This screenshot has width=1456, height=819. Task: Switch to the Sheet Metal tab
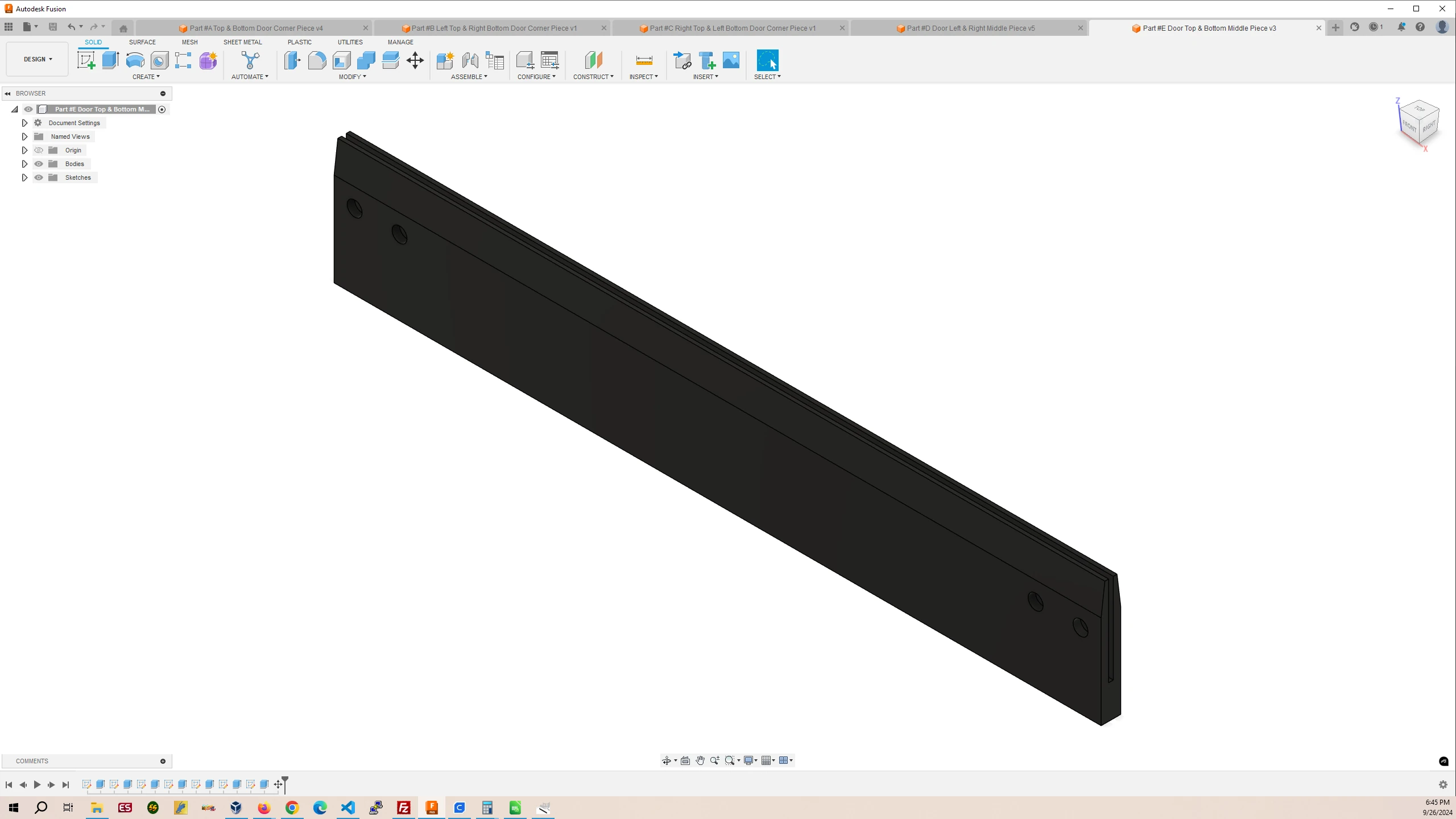tap(243, 42)
